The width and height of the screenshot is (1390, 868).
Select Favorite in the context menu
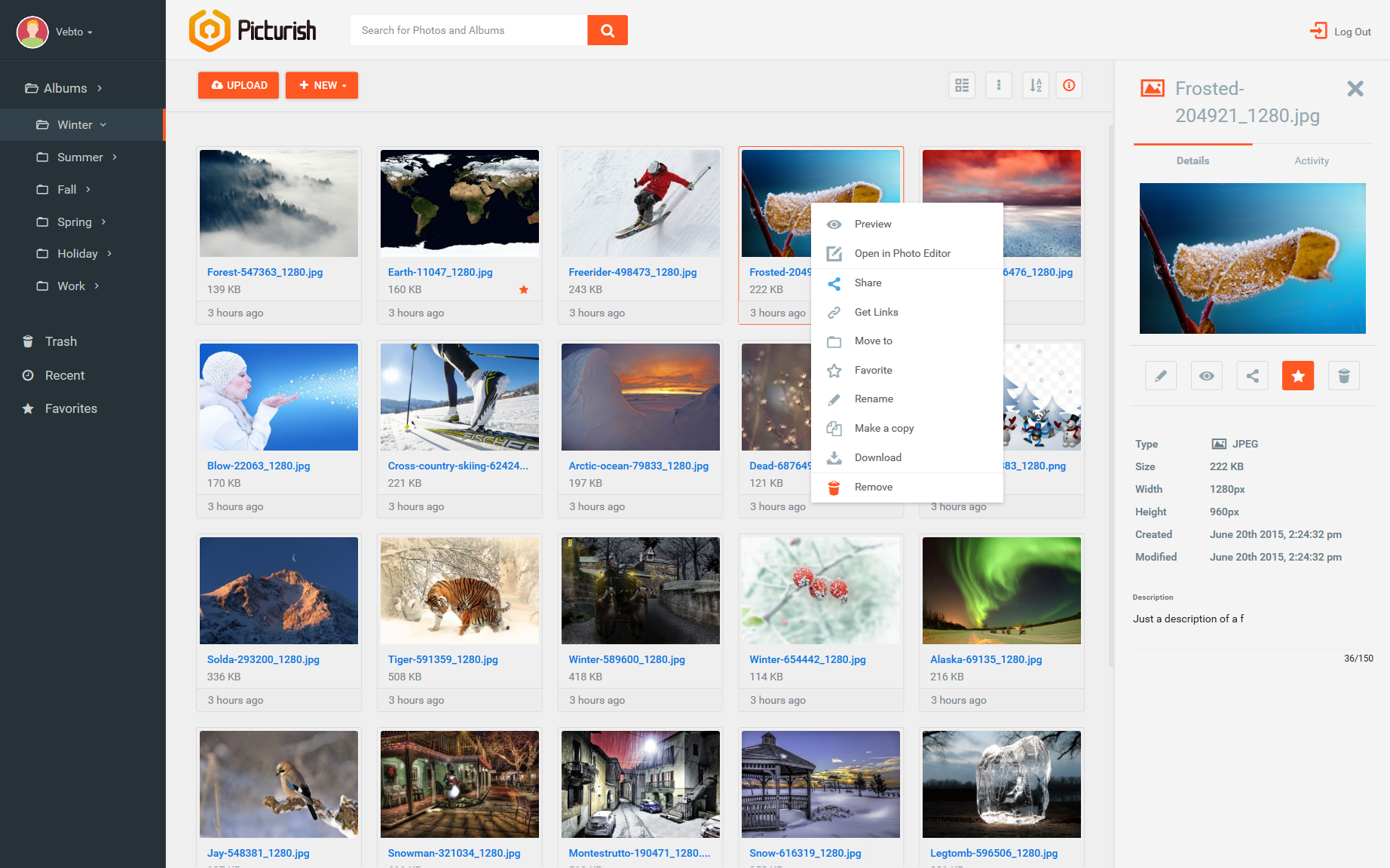click(x=907, y=370)
